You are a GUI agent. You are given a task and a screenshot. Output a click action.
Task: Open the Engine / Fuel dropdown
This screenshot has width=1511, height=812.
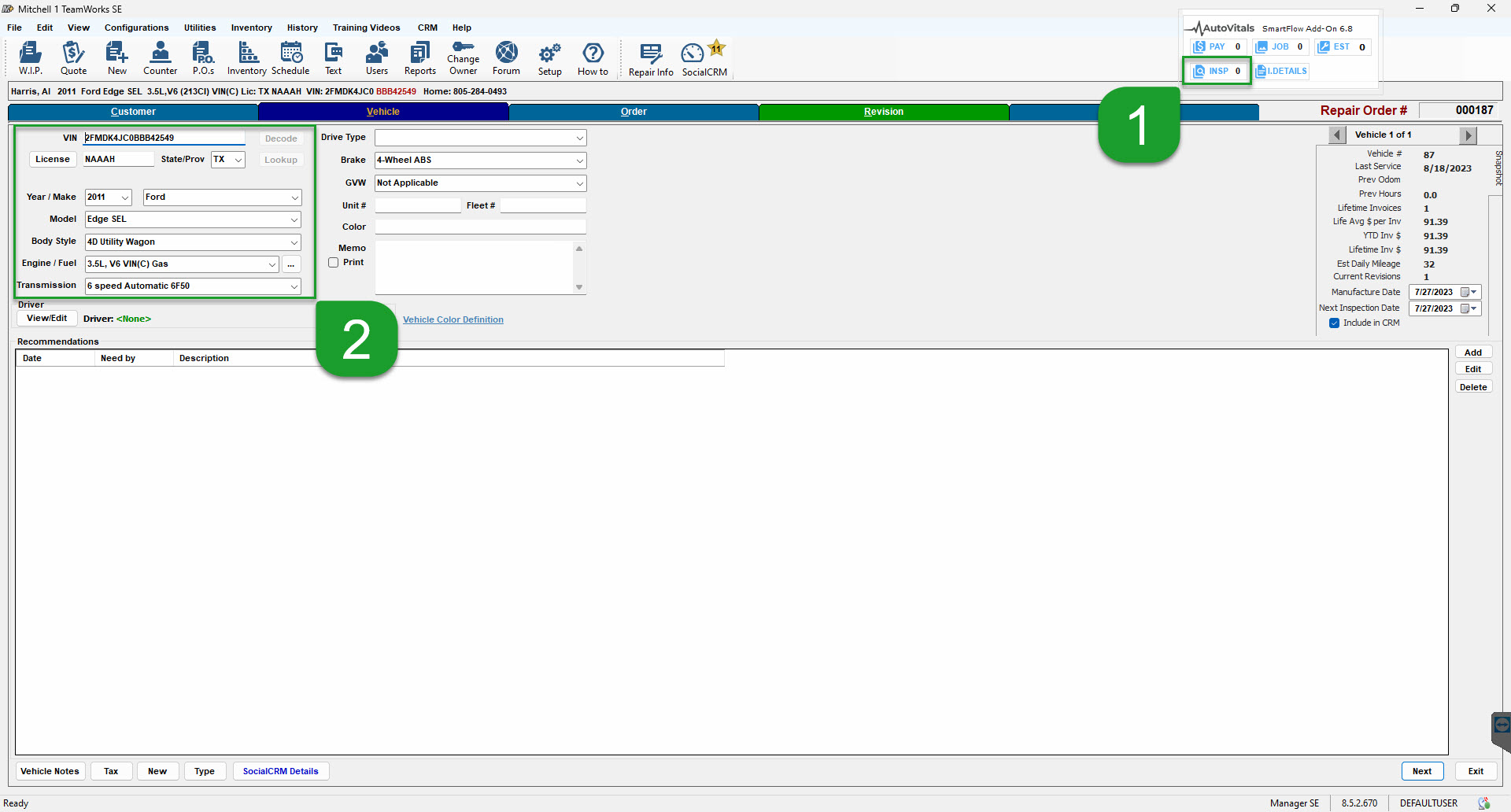(272, 264)
